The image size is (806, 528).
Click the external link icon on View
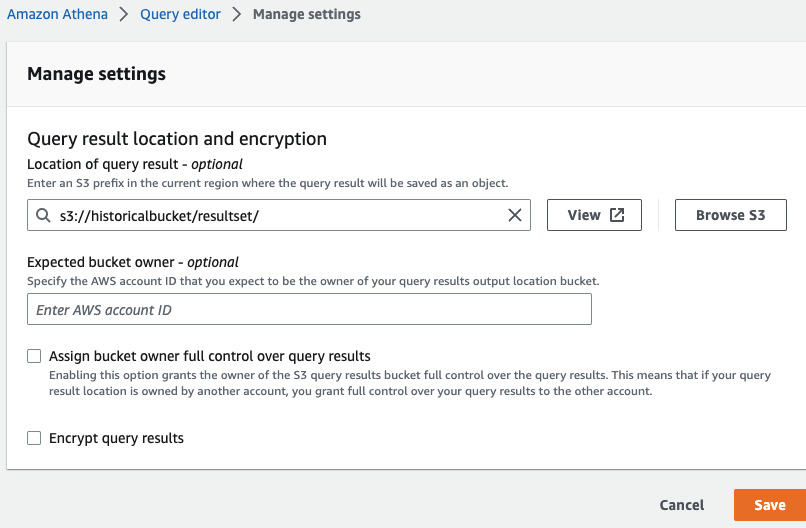(617, 215)
